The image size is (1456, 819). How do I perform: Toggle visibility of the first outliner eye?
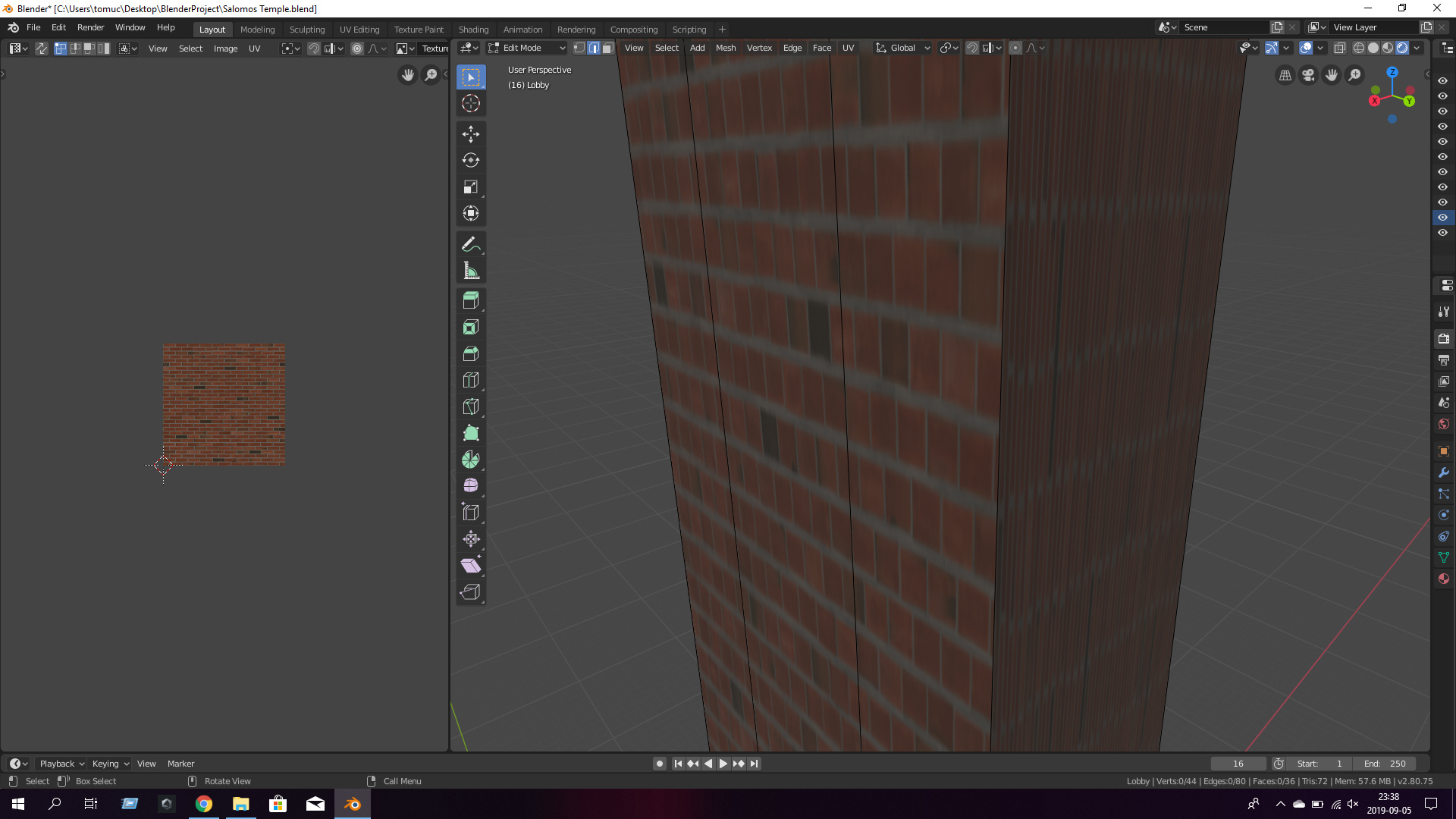1442,81
